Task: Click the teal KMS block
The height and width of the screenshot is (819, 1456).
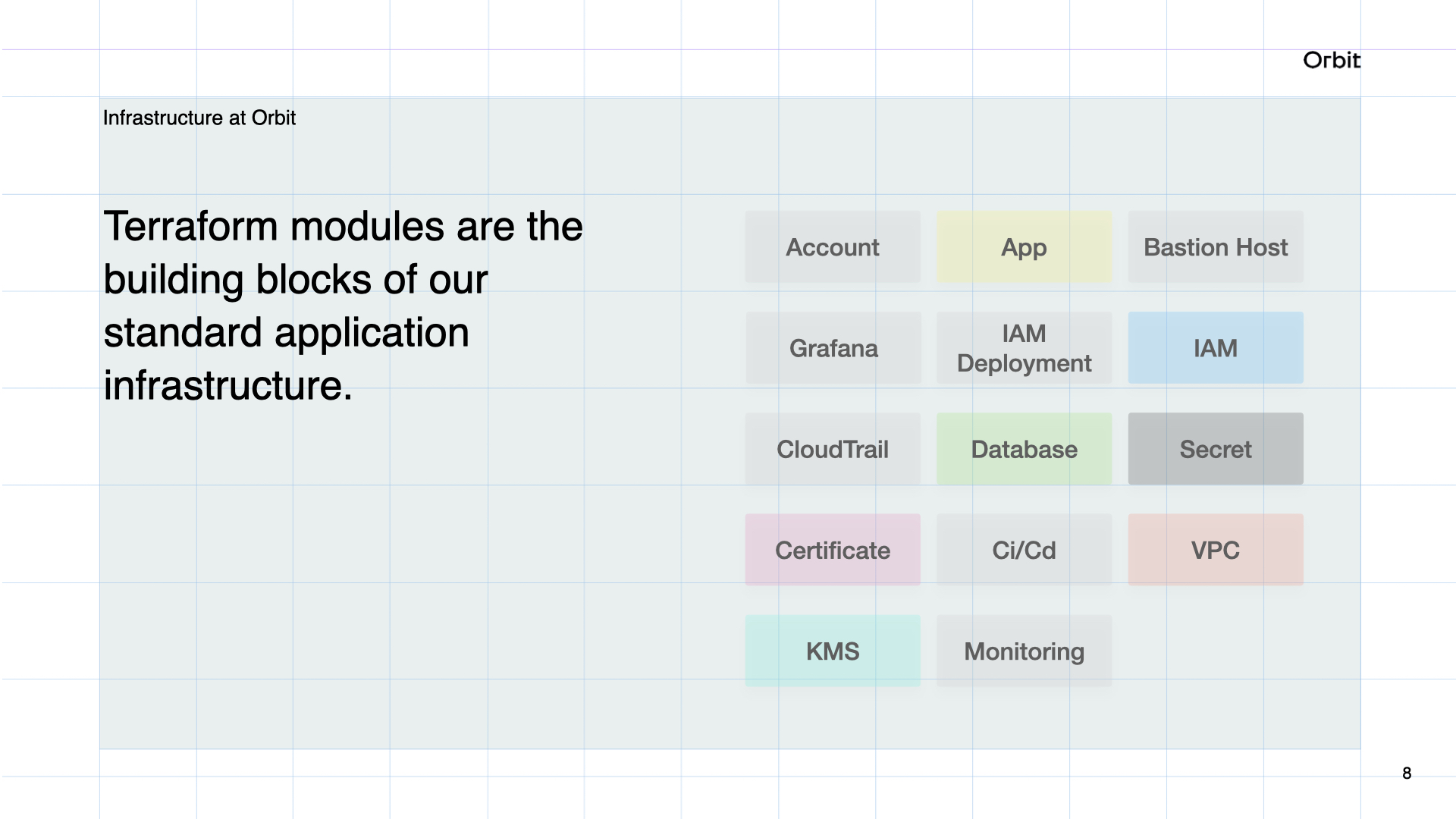Action: click(833, 651)
